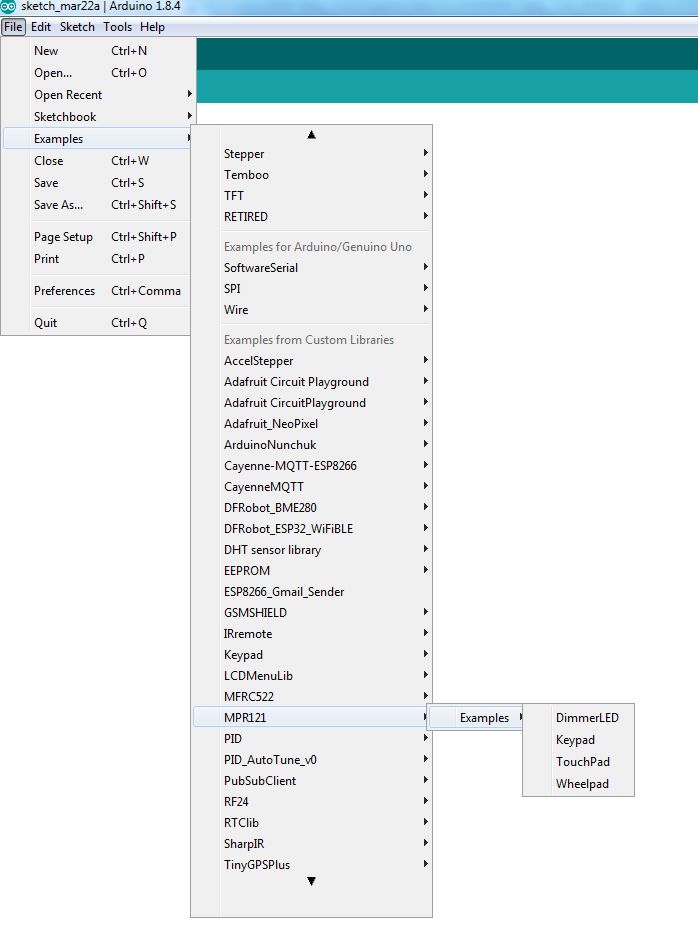698x946 pixels.
Task: Select the Examples item under MPR121
Action: (x=477, y=718)
